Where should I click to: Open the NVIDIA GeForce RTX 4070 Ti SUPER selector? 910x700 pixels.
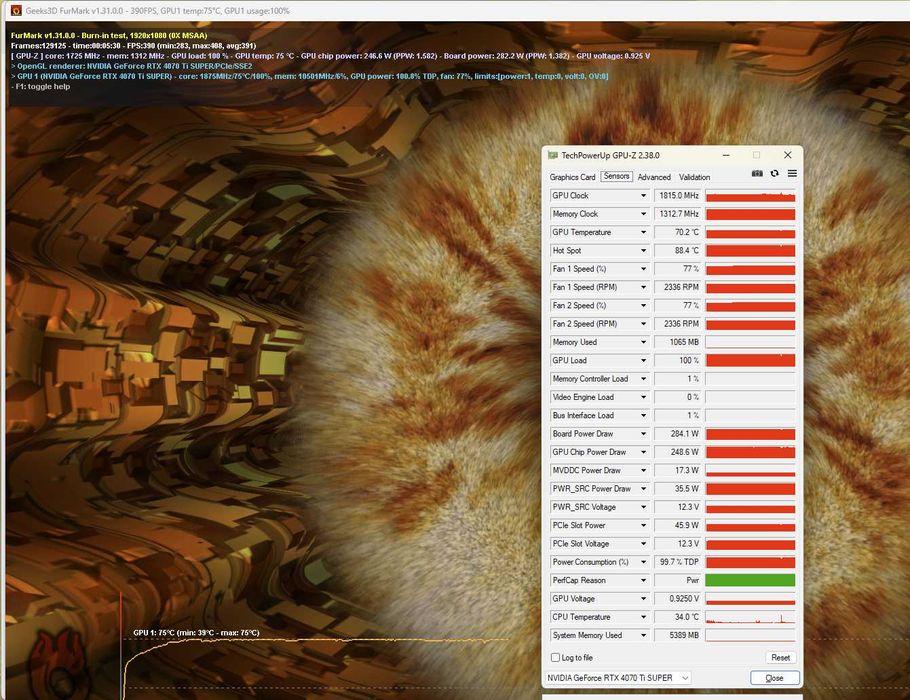tap(618, 678)
